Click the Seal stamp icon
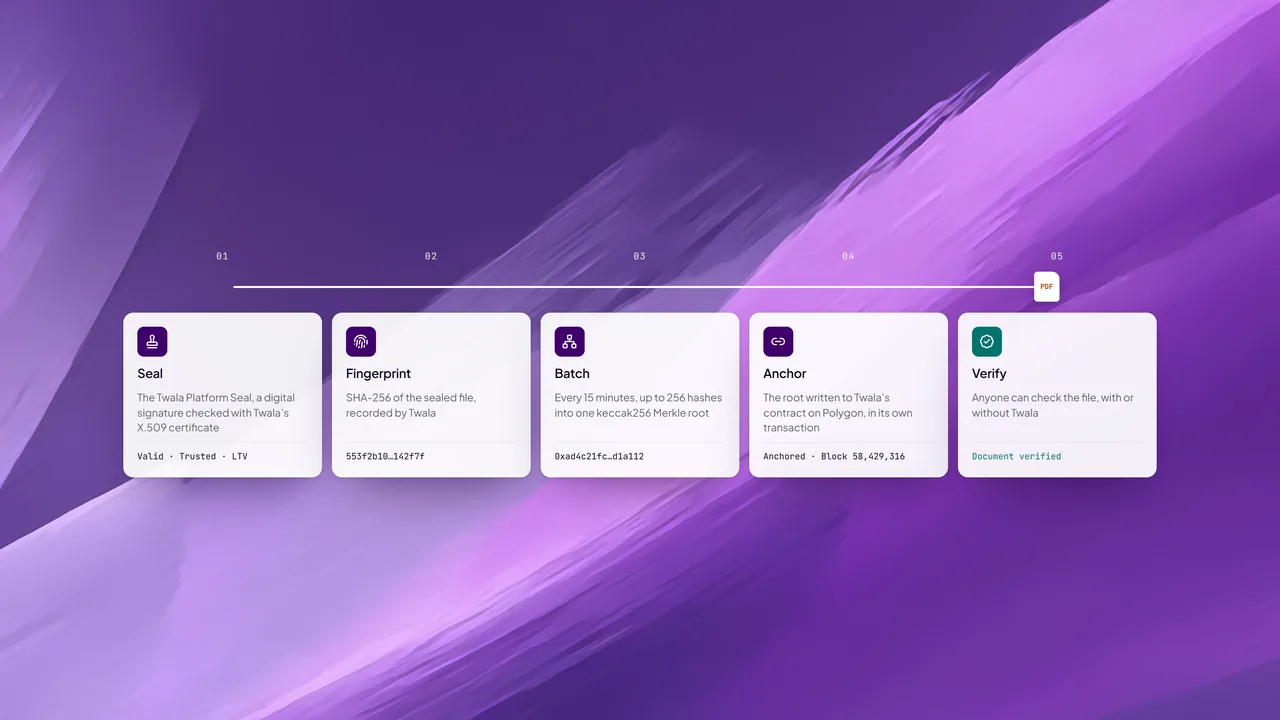 click(152, 342)
